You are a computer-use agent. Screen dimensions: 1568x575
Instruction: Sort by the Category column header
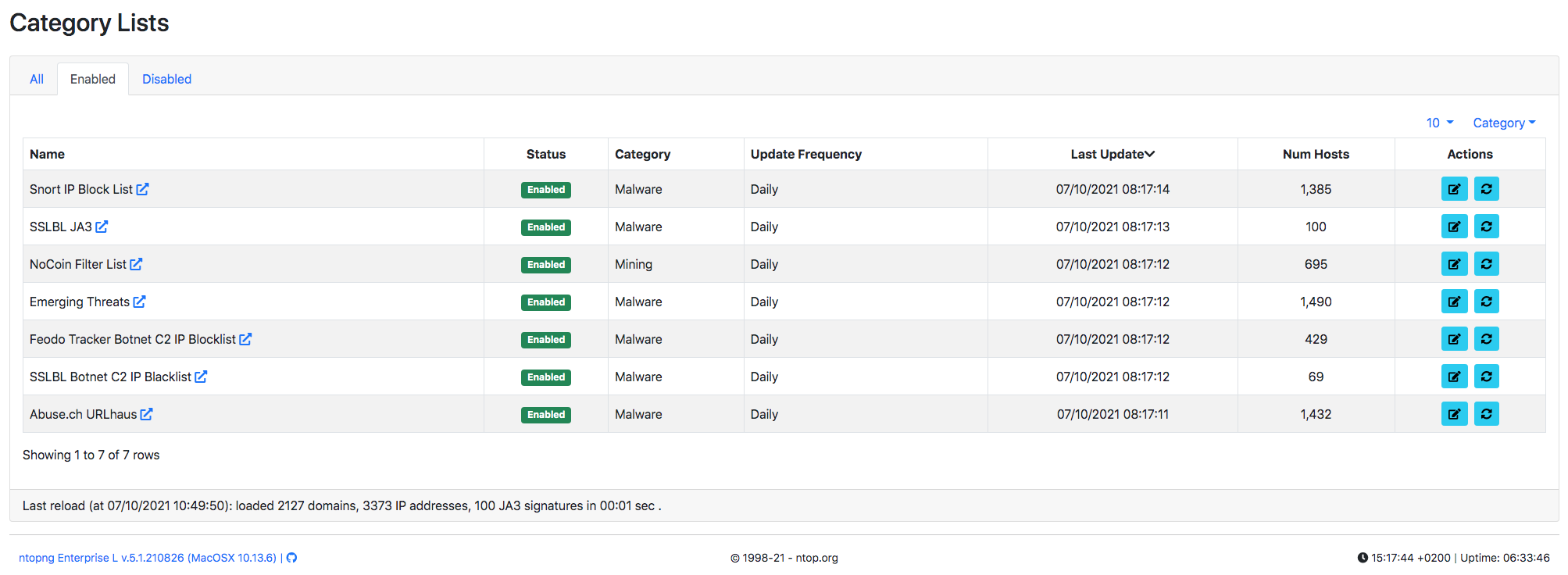(x=642, y=154)
